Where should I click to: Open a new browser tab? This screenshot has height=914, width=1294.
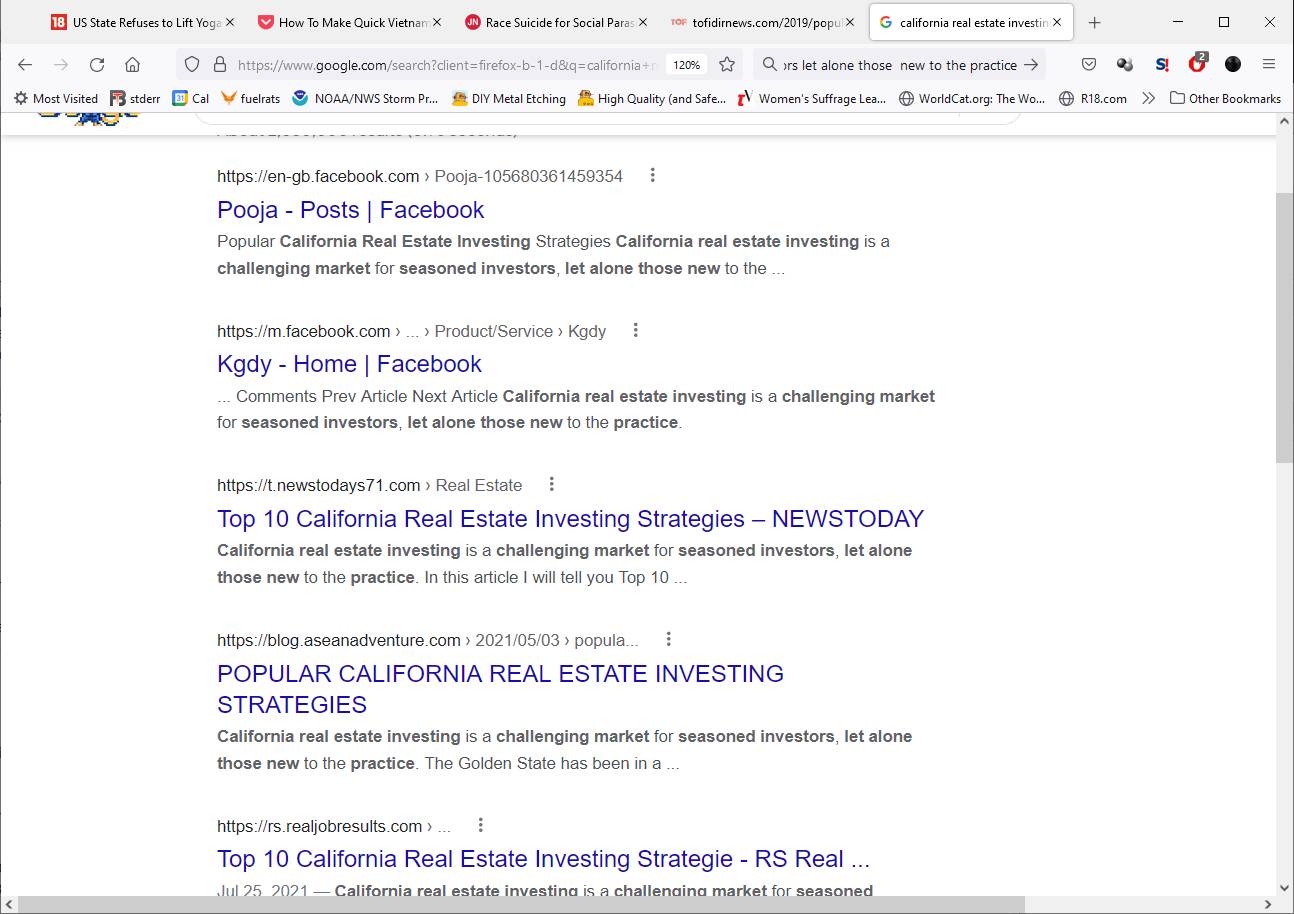(x=1095, y=22)
